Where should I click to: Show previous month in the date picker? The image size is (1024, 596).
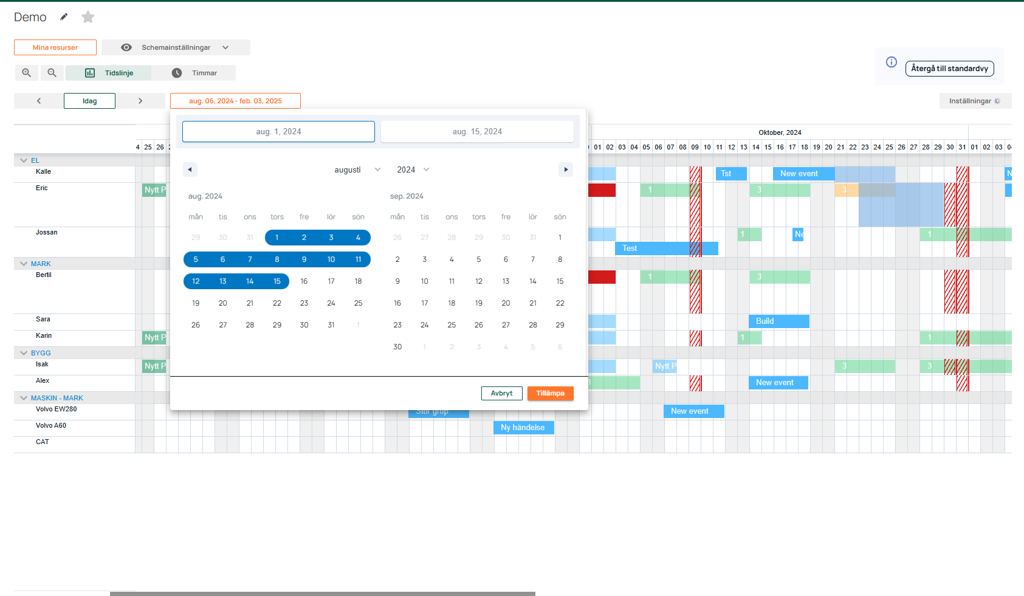point(190,170)
